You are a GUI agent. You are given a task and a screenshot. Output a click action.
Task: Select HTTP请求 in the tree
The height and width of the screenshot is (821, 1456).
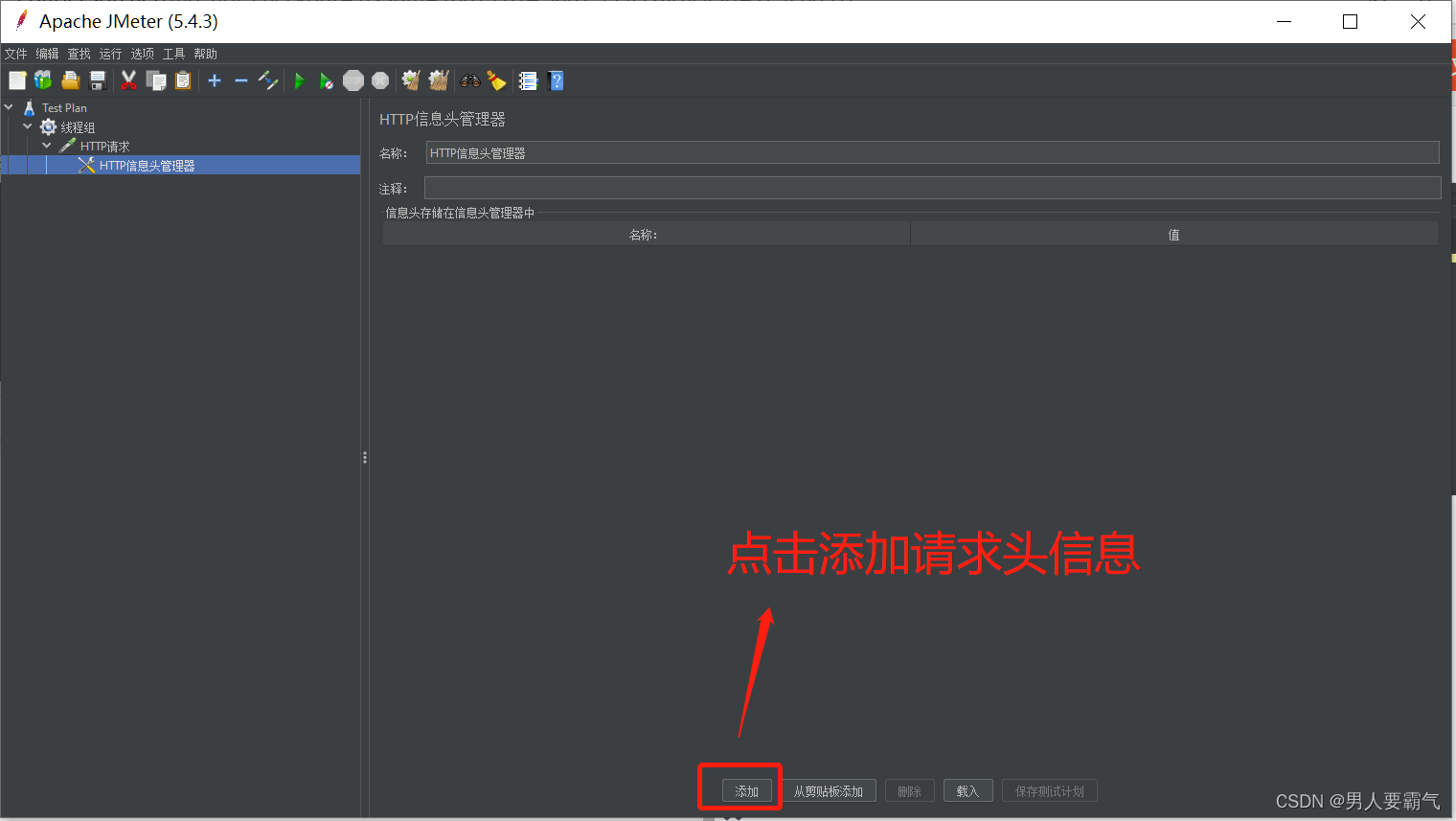(104, 147)
